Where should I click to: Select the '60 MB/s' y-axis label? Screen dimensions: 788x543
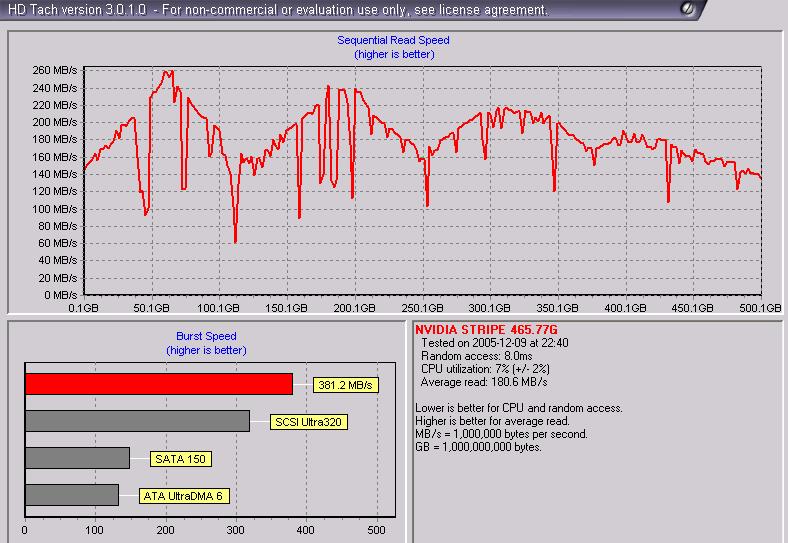pyautogui.click(x=58, y=243)
